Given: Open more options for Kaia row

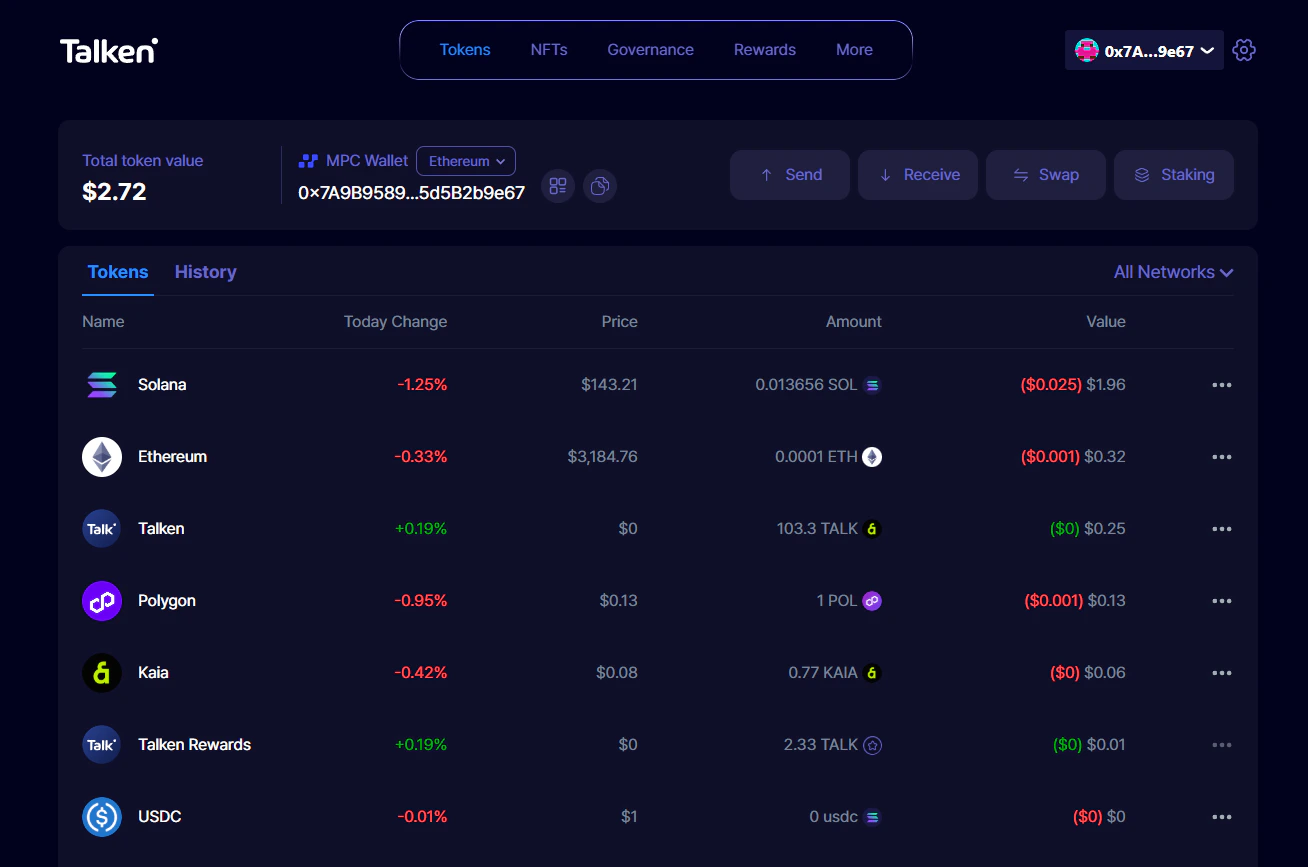Looking at the screenshot, I should tap(1222, 673).
